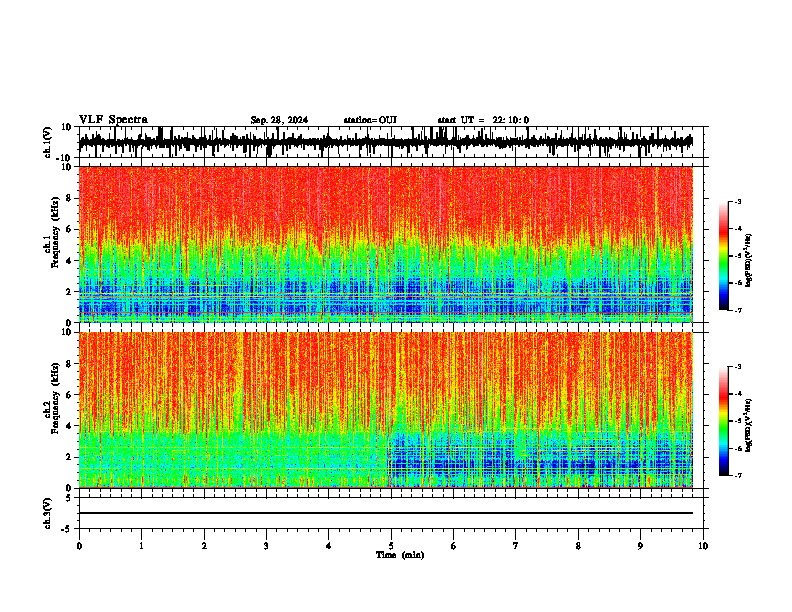Image resolution: width=792 pixels, height=612 pixels.
Task: Click the time axis tick label '5'
Action: [391, 546]
